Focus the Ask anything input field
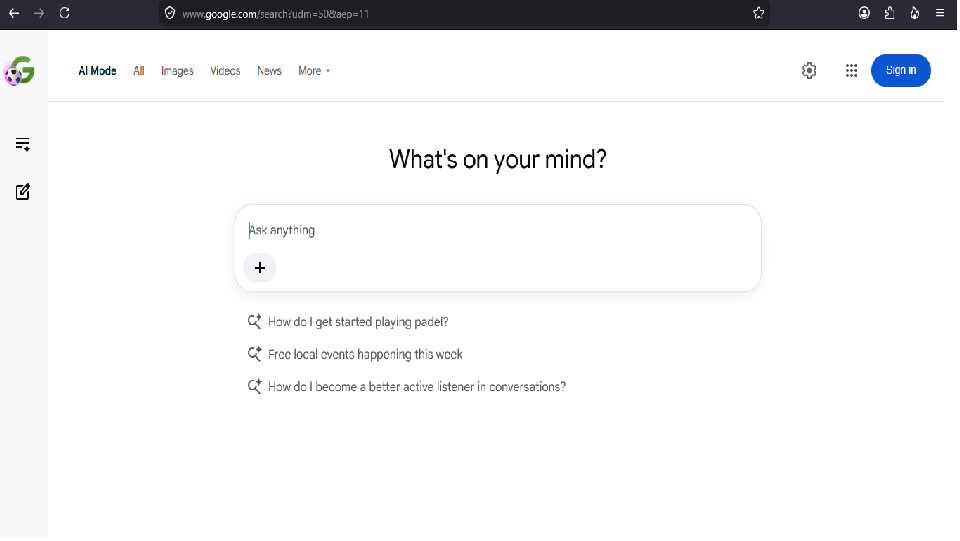This screenshot has height=541, width=960. [x=497, y=230]
